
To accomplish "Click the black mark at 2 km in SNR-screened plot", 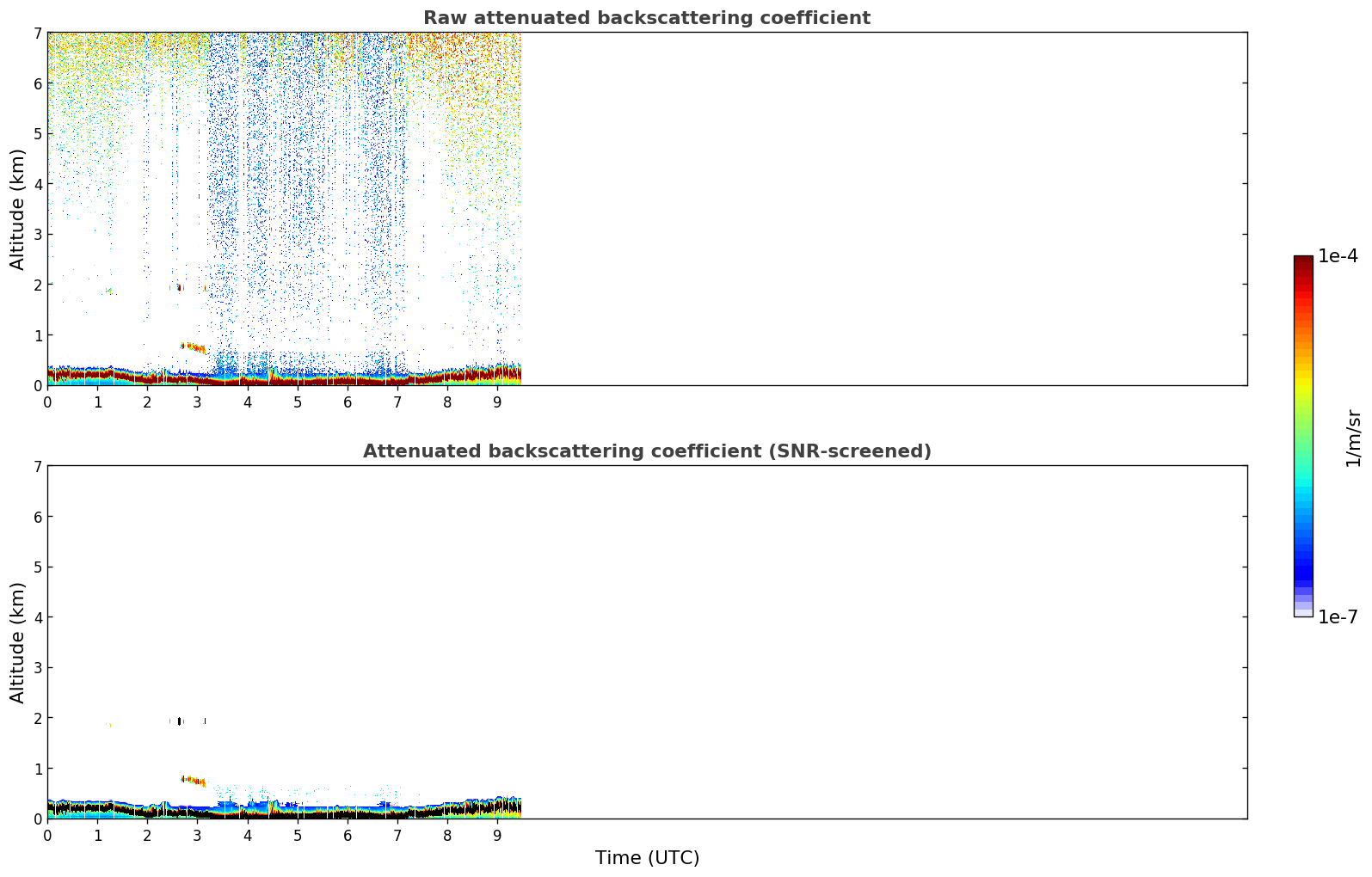I will tap(179, 721).
